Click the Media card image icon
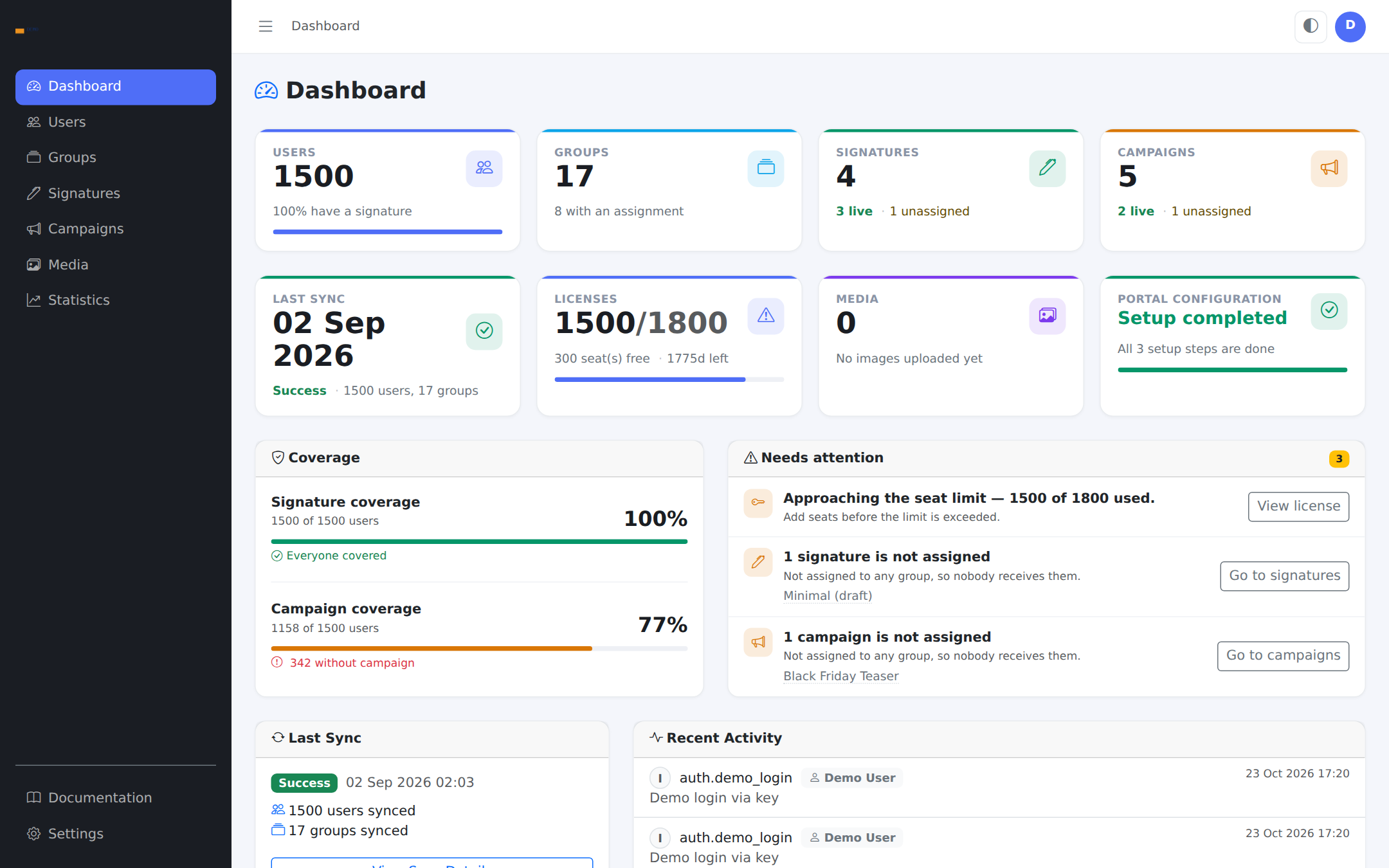 tap(1048, 316)
